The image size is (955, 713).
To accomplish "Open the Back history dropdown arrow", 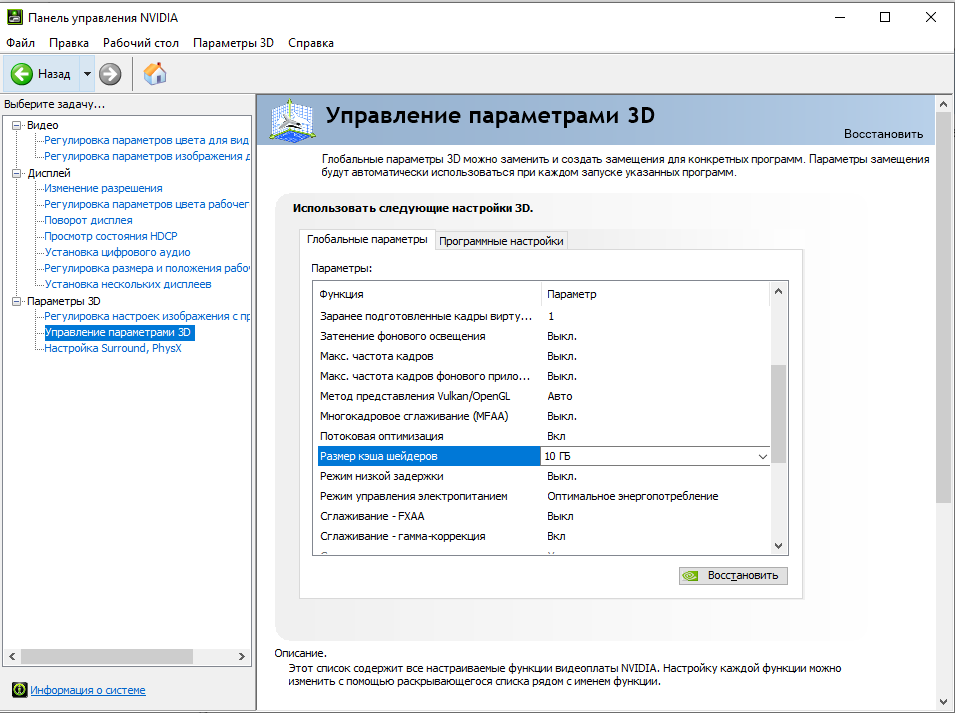I will point(87,74).
